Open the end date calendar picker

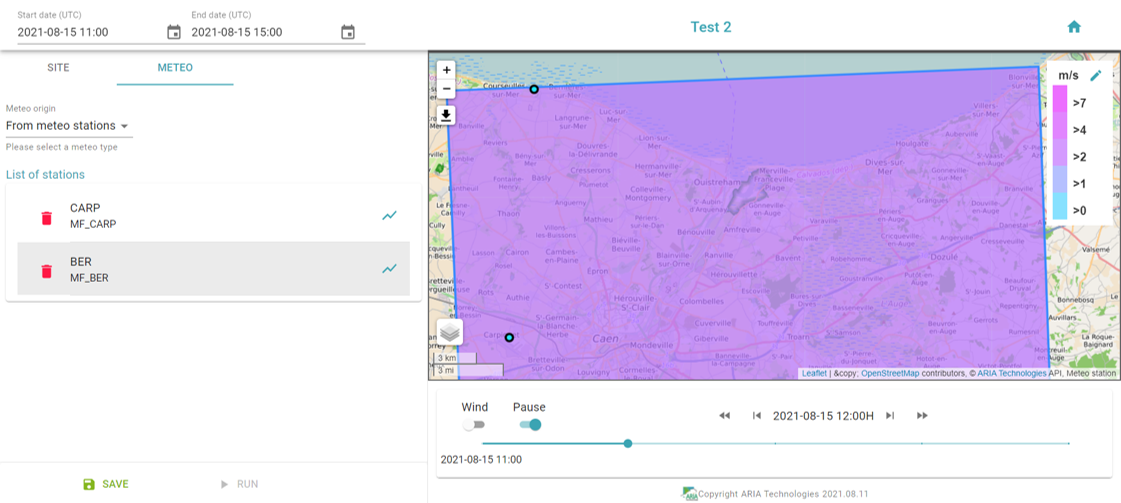(347, 32)
